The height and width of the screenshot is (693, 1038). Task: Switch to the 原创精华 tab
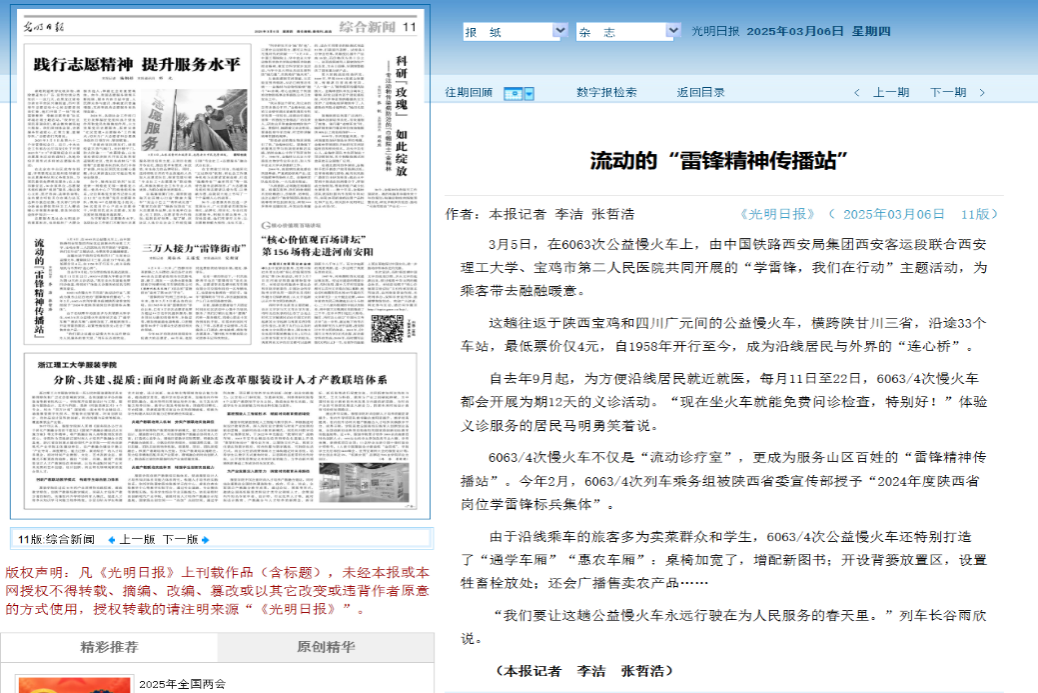[325, 647]
